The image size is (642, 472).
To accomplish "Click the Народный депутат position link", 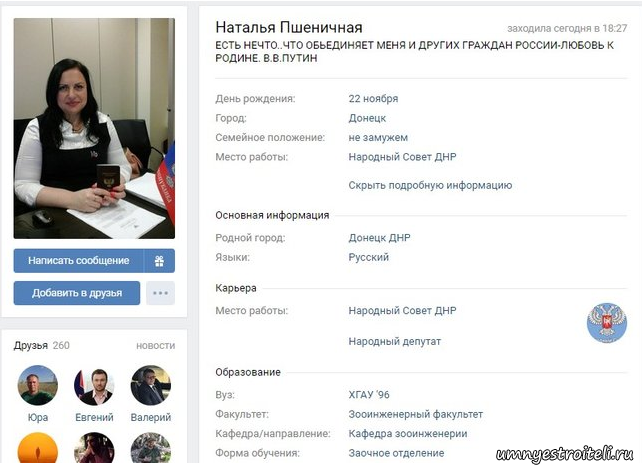I will pos(395,341).
